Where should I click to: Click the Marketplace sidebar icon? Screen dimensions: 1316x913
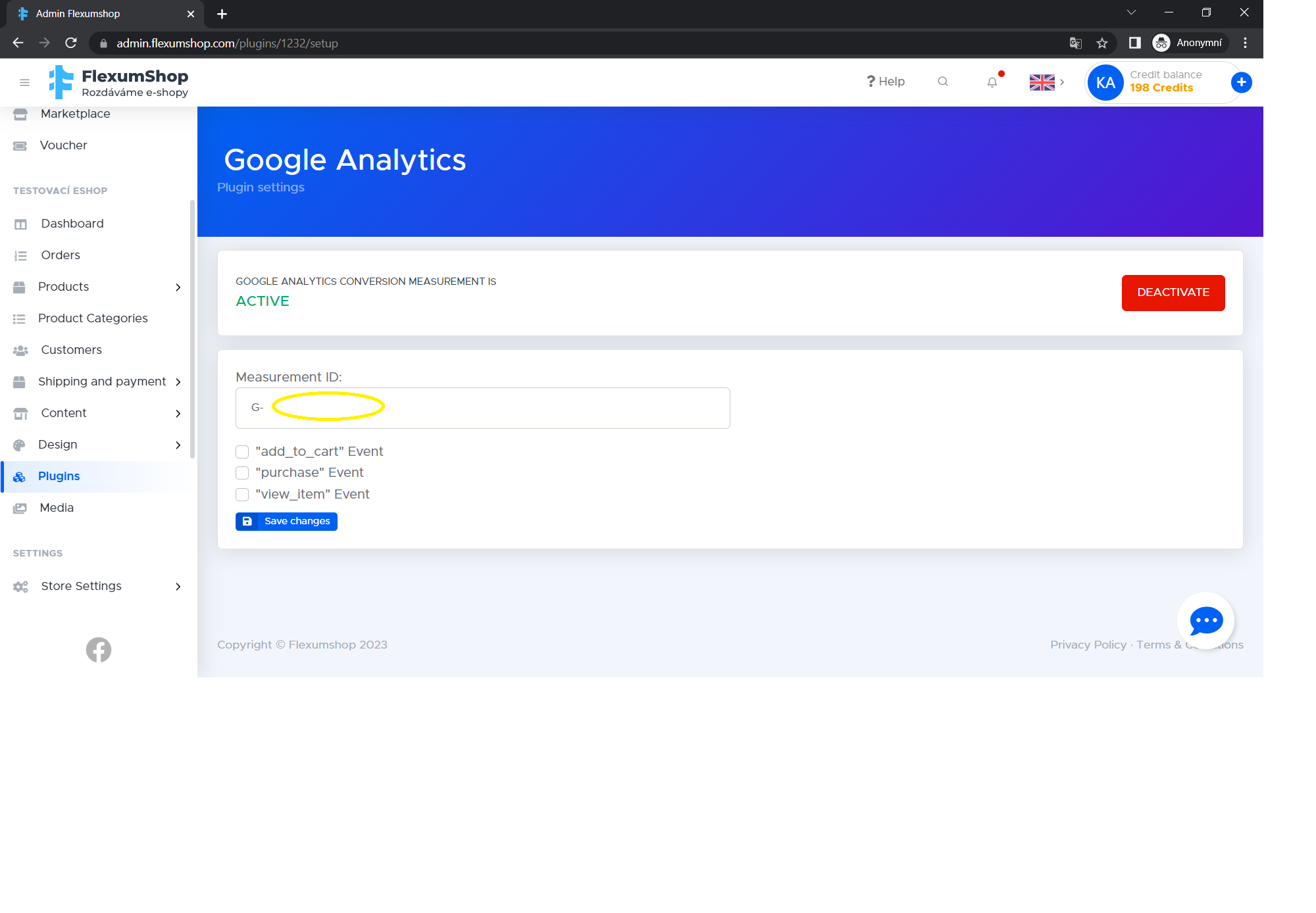click(x=20, y=114)
